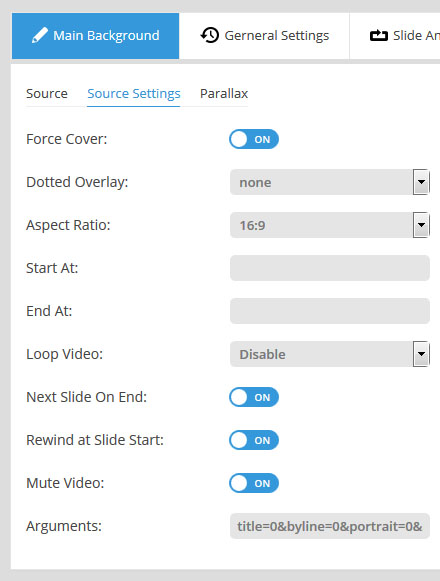Click the End At input field

coord(330,311)
